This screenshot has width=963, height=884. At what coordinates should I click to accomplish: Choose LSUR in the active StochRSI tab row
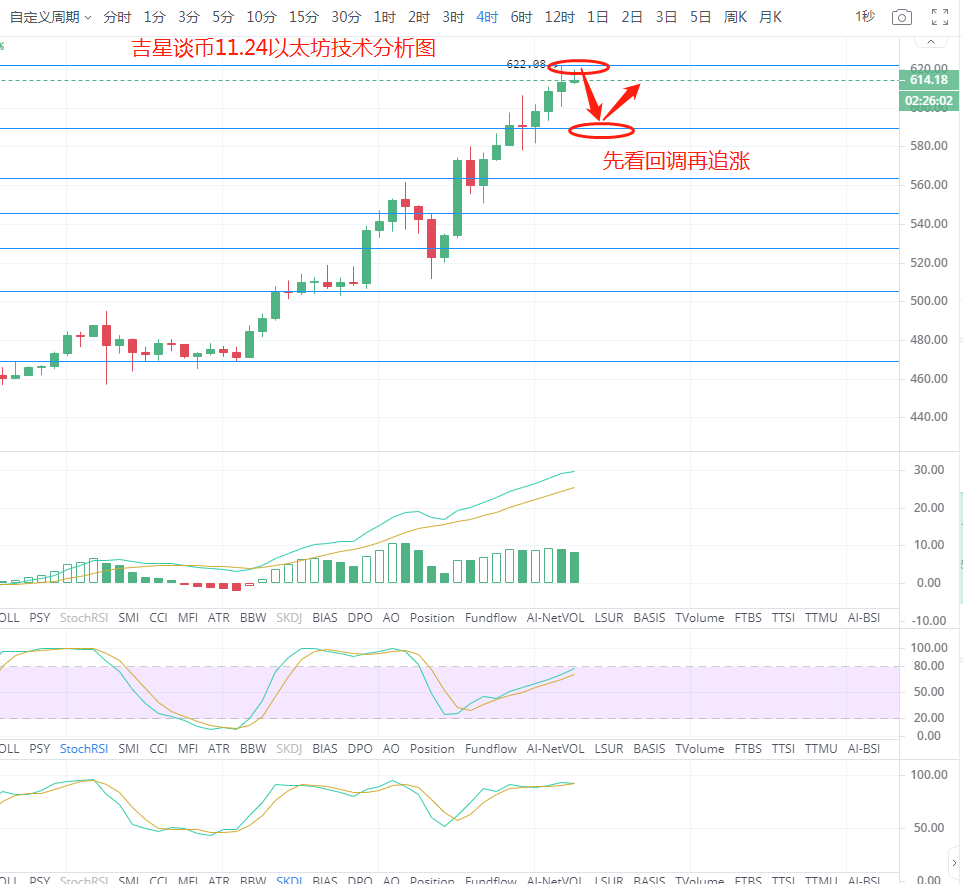click(x=609, y=748)
